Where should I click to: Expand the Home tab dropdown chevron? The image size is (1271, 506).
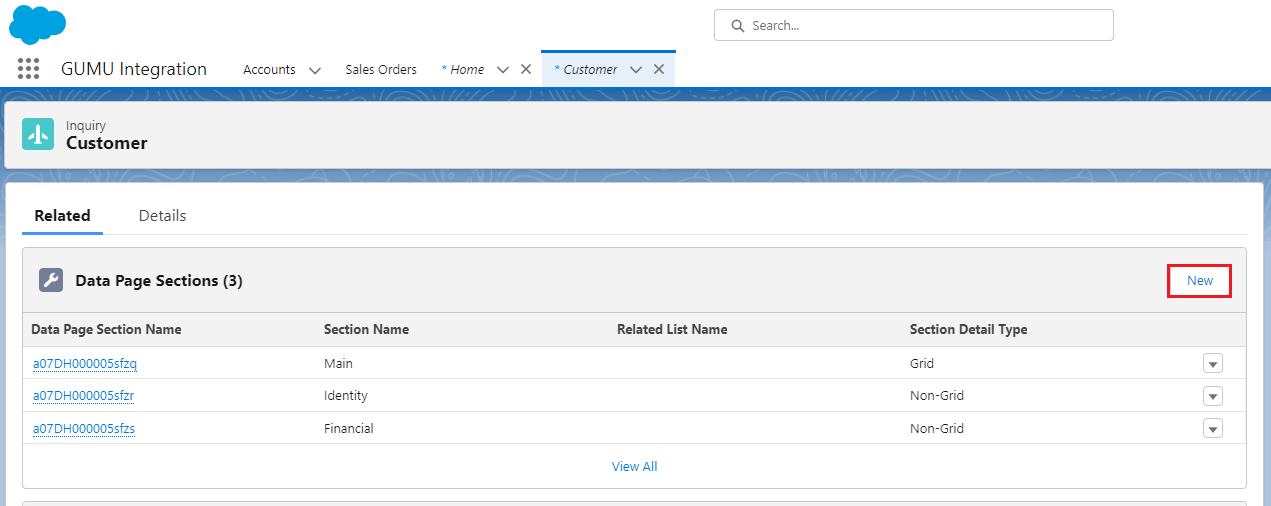503,70
